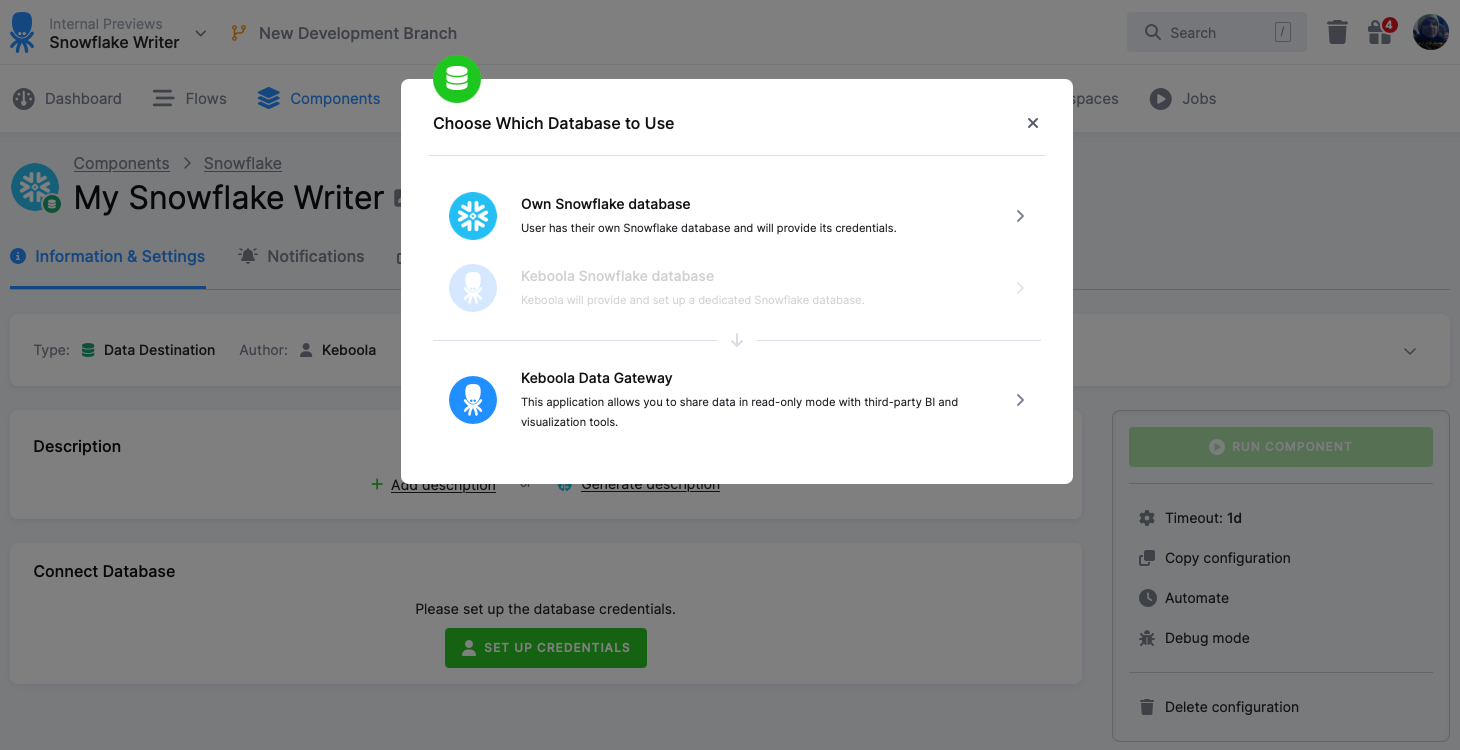Click the Keboola Data Gateway octopus icon
Image resolution: width=1460 pixels, height=750 pixels.
pos(473,400)
